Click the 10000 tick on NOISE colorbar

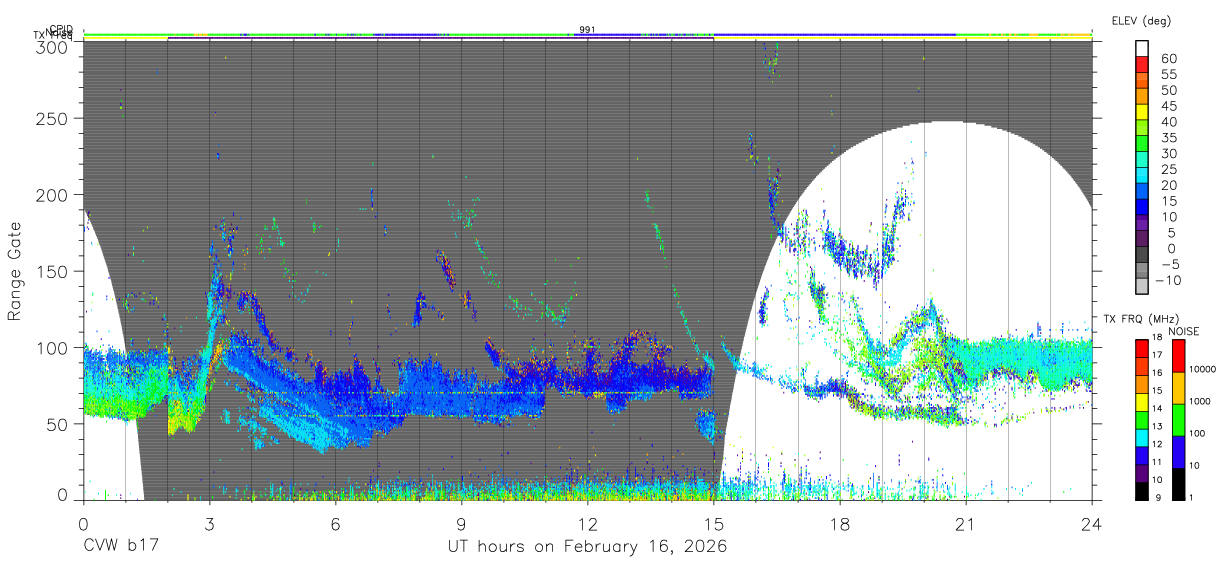pos(1204,369)
